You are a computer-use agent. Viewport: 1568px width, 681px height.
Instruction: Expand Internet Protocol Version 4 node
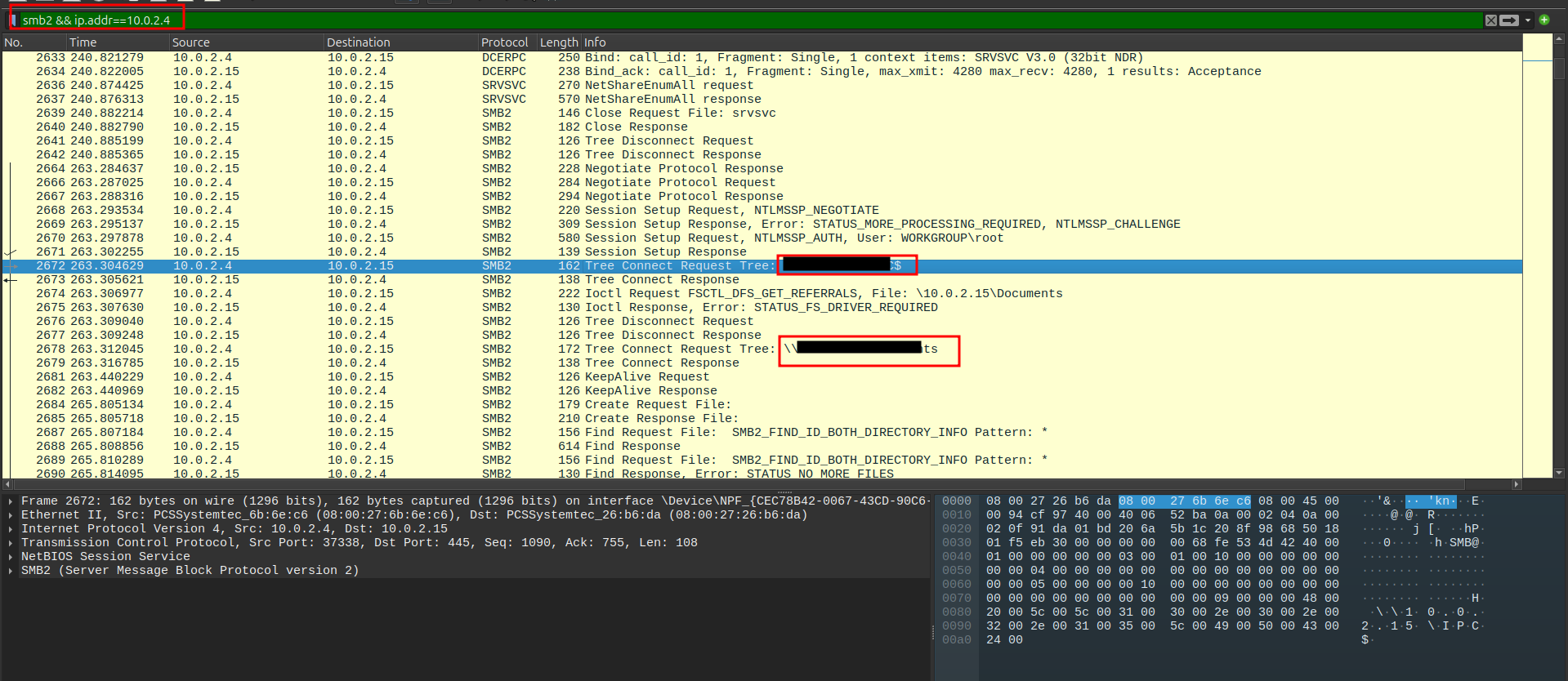(10, 529)
